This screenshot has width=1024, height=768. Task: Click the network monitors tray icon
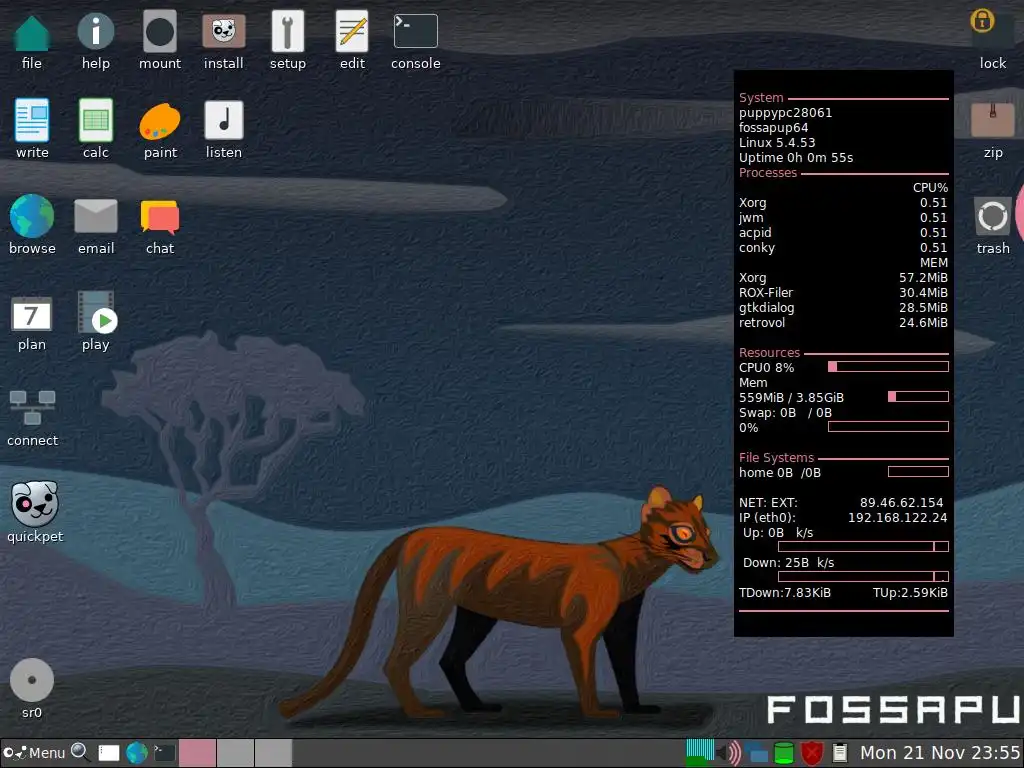tap(758, 753)
